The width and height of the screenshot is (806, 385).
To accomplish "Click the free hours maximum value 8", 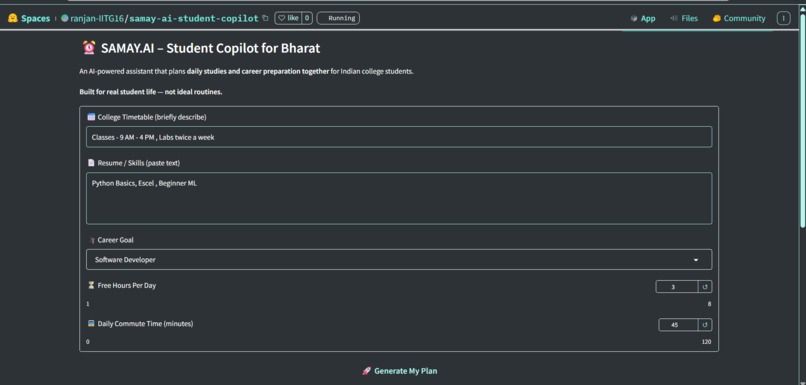I will pos(709,304).
